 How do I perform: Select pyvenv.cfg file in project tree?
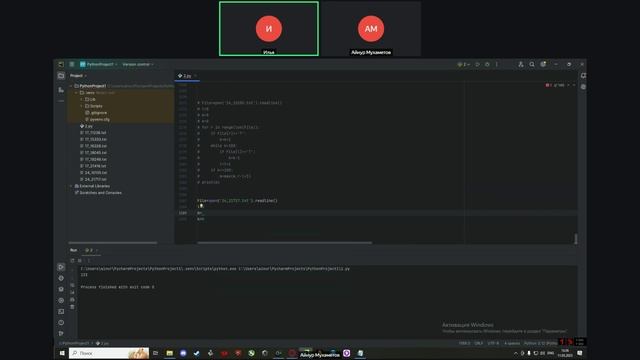[x=98, y=119]
